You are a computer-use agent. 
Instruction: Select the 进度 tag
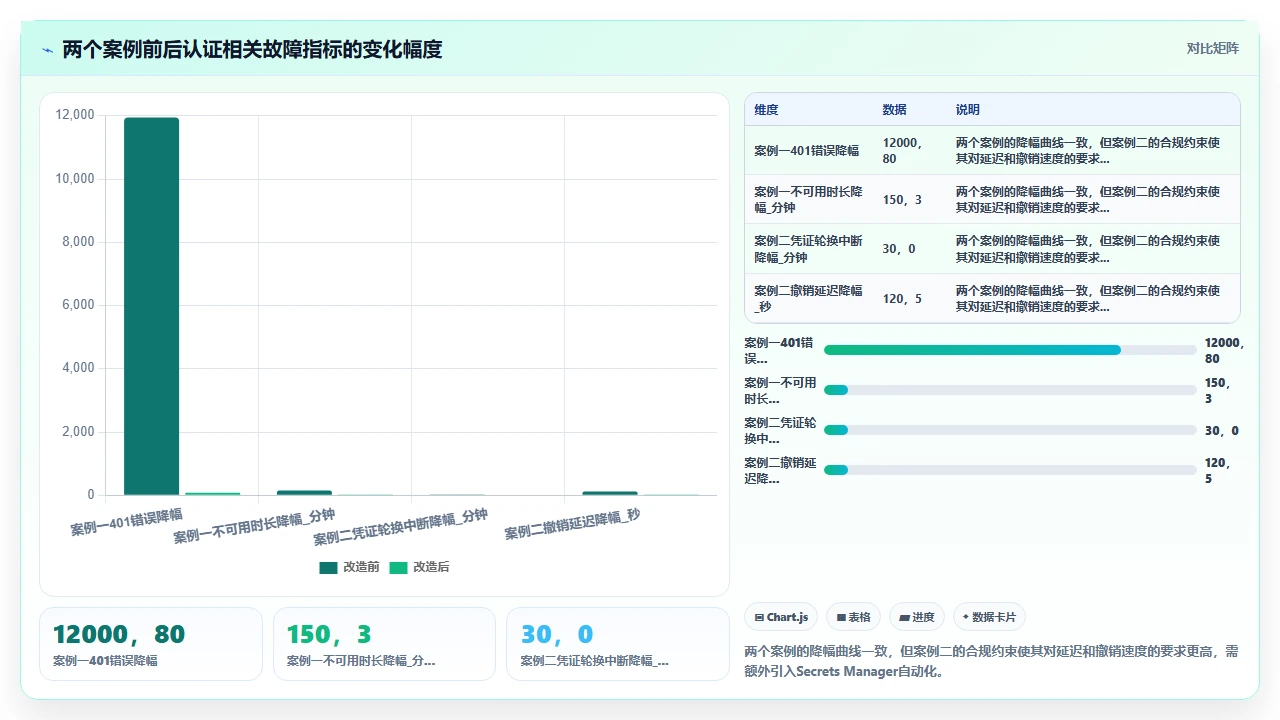(x=916, y=617)
